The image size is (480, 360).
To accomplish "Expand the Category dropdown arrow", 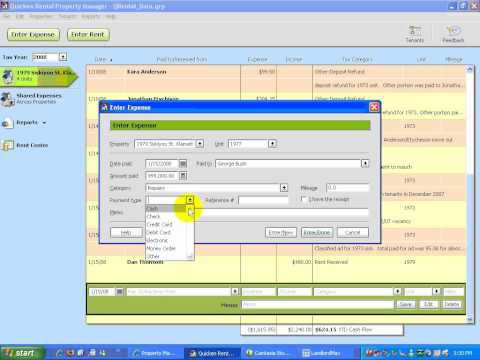I will point(284,188).
